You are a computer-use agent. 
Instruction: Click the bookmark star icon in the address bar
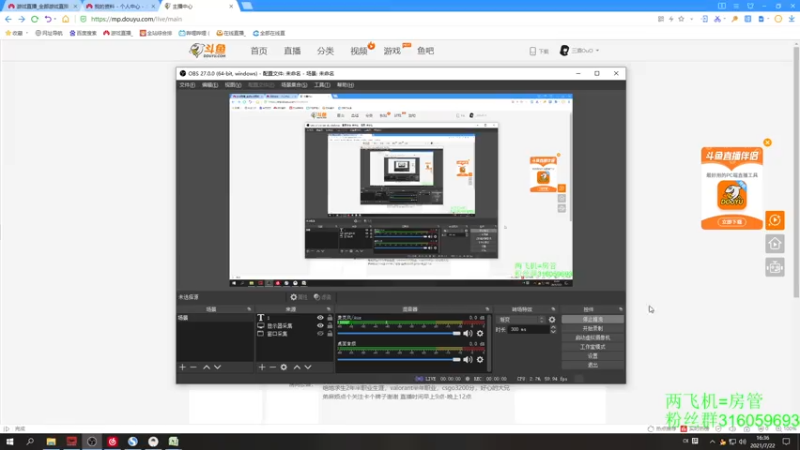681,19
